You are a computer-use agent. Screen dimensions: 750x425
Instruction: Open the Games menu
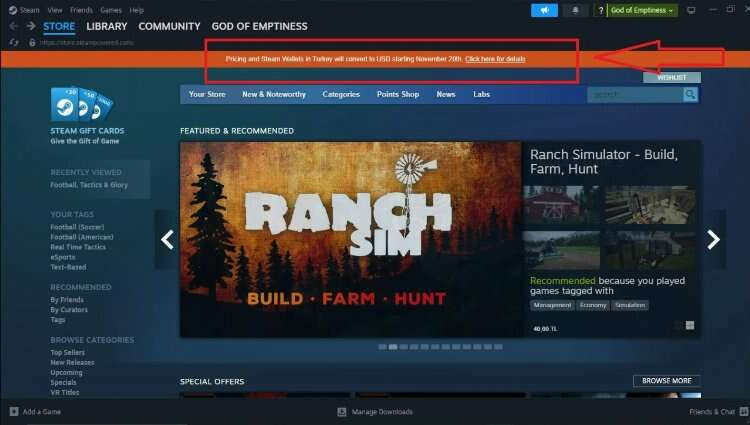point(111,10)
